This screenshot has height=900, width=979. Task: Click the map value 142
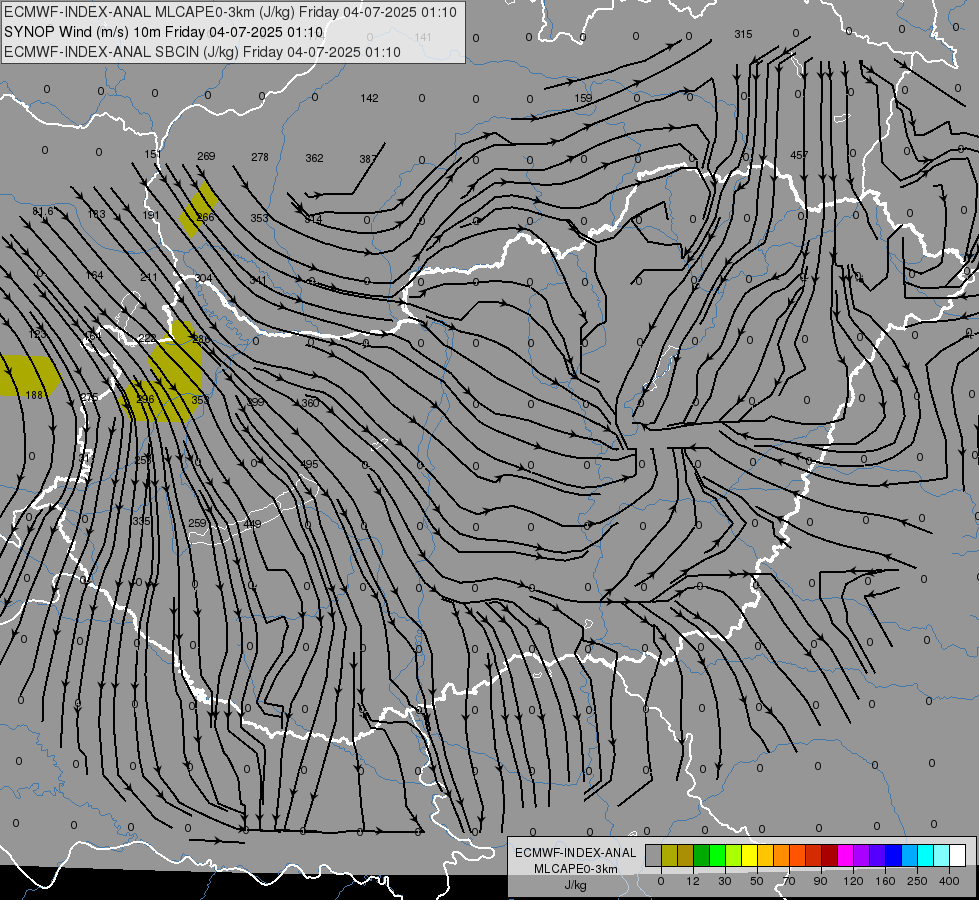click(369, 98)
